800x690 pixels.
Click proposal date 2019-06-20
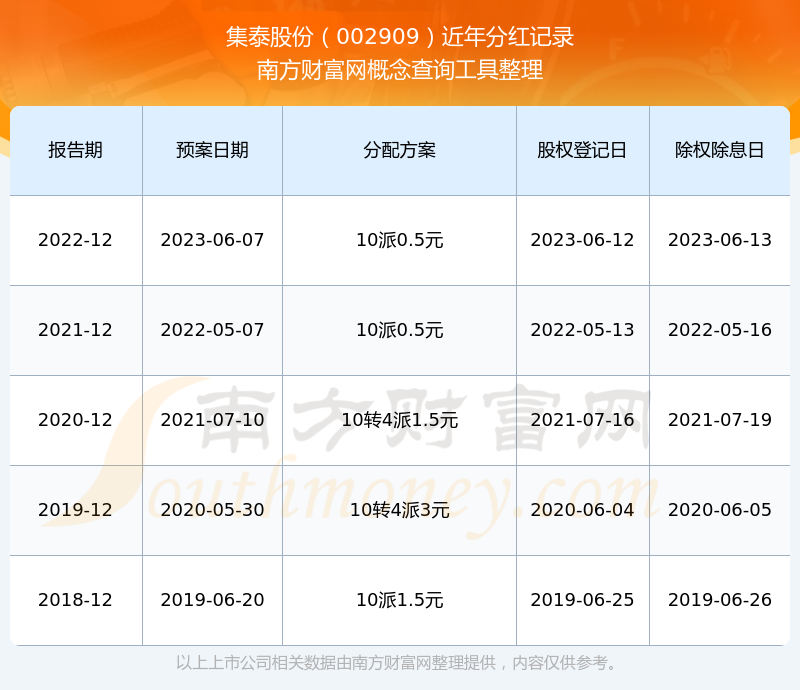click(212, 599)
